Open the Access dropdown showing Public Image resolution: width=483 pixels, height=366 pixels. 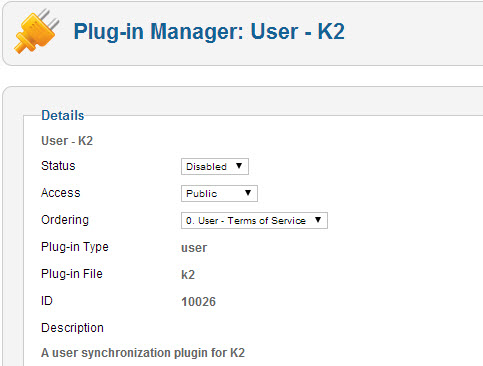click(x=219, y=193)
